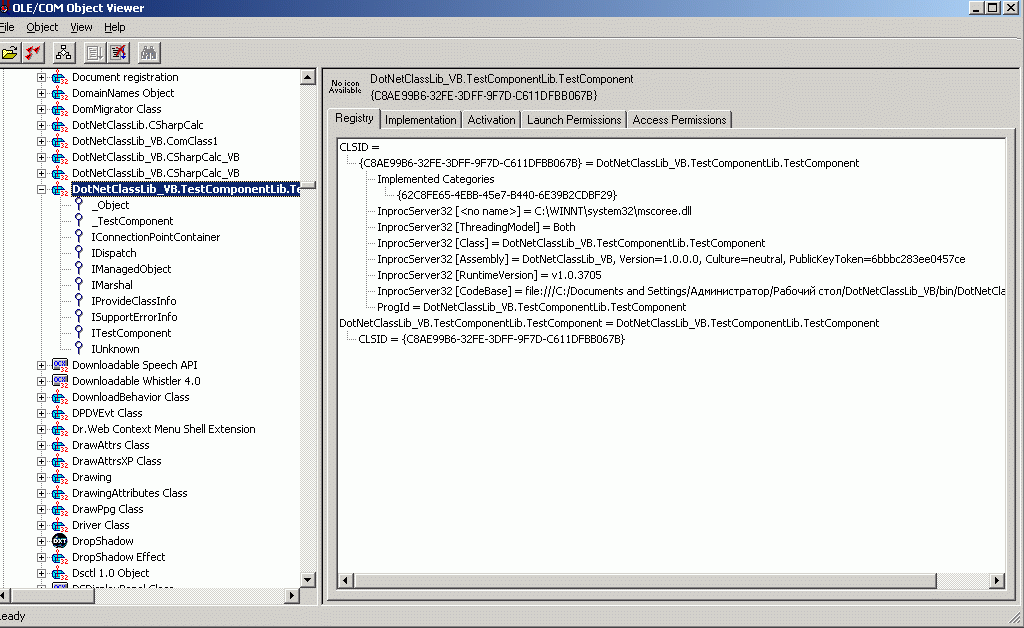Click the IUnknown interface lollipop icon
Viewport: 1024px width, 628px height.
click(x=79, y=349)
